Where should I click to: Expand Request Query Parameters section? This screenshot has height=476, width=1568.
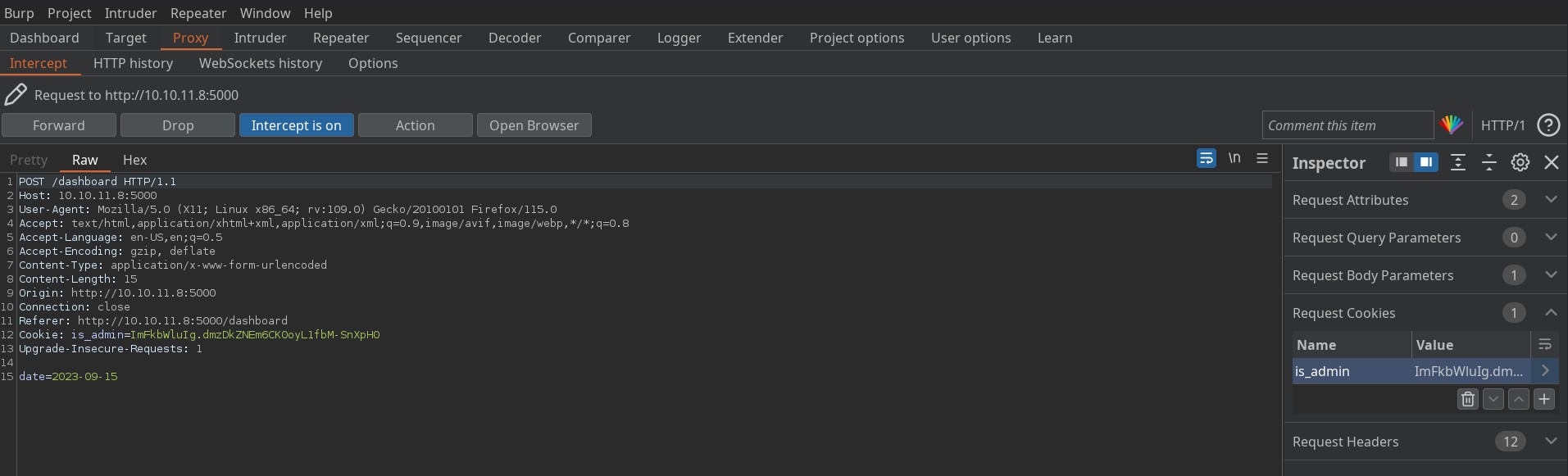1551,237
